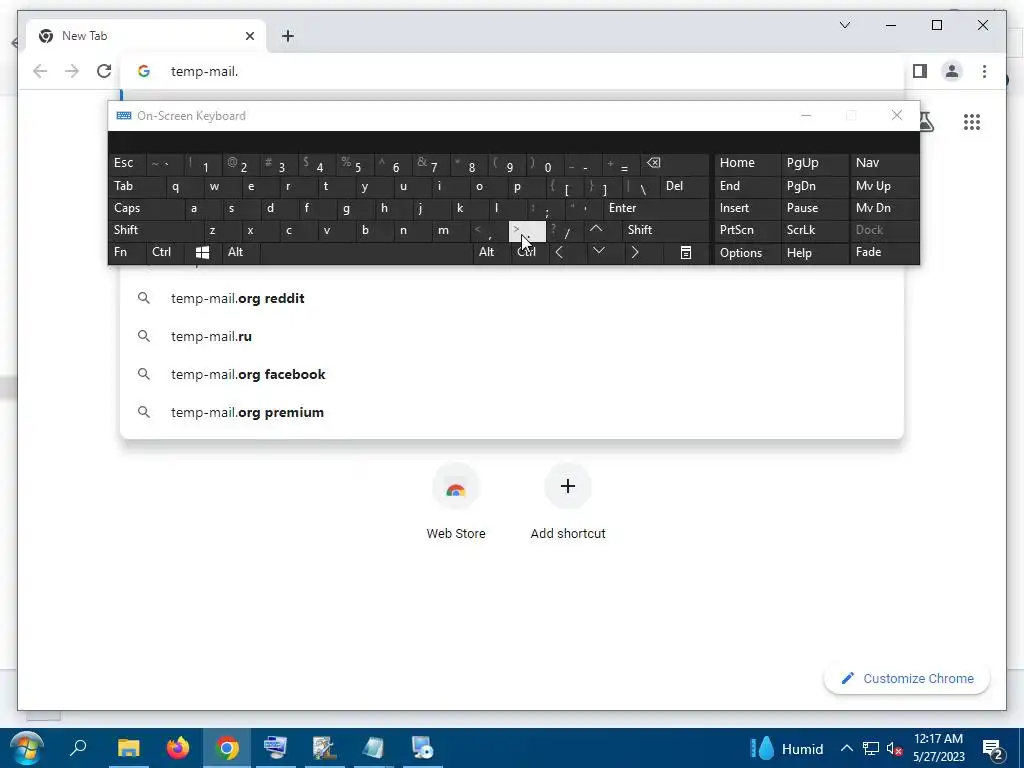Click the Tab key on On-Screen Keyboard
This screenshot has height=768, width=1024.
[137, 186]
